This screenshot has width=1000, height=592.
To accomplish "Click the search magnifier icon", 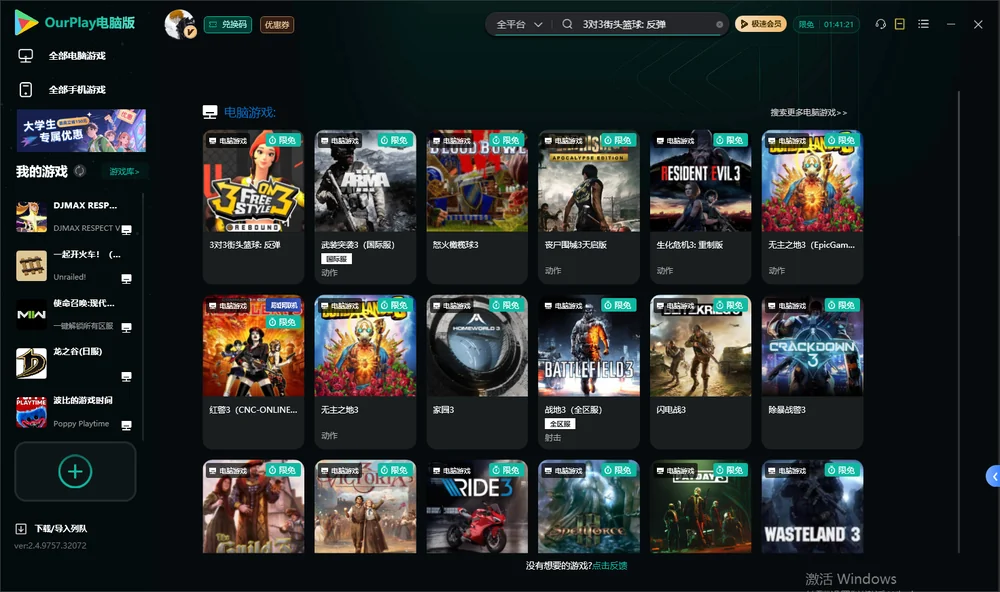I will [567, 24].
